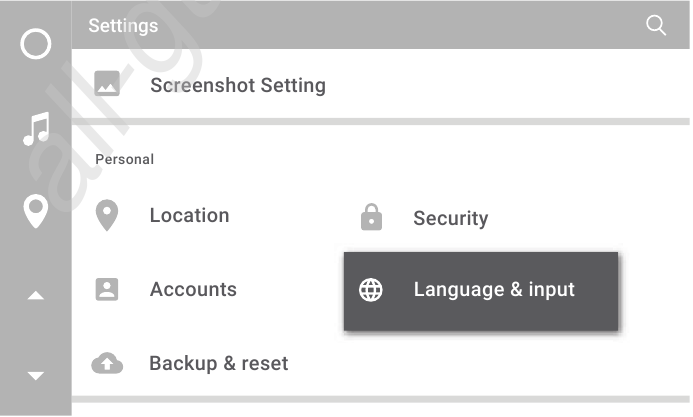Click the Settings title in header
693x417 pixels.
[123, 26]
